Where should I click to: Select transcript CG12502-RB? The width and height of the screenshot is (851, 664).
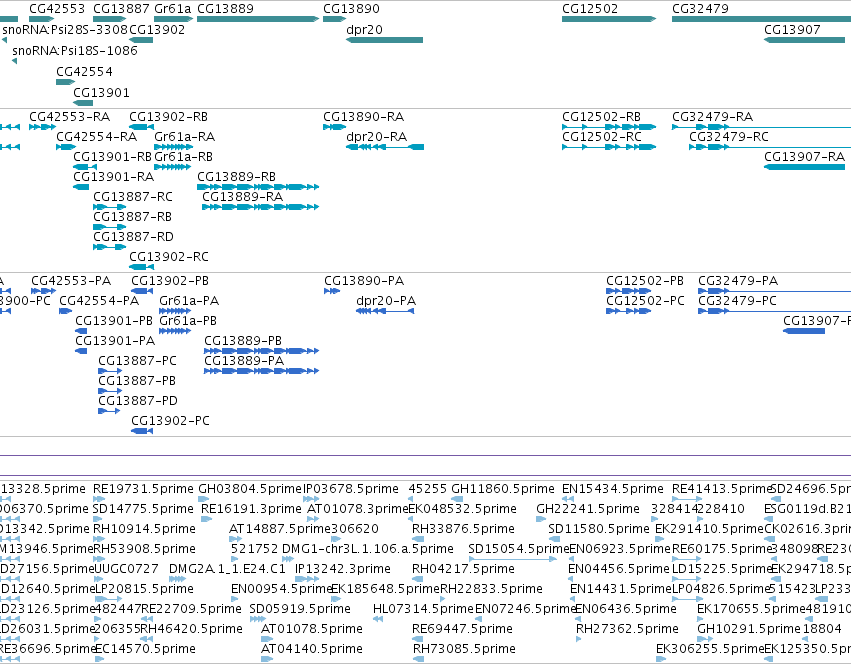tap(609, 127)
